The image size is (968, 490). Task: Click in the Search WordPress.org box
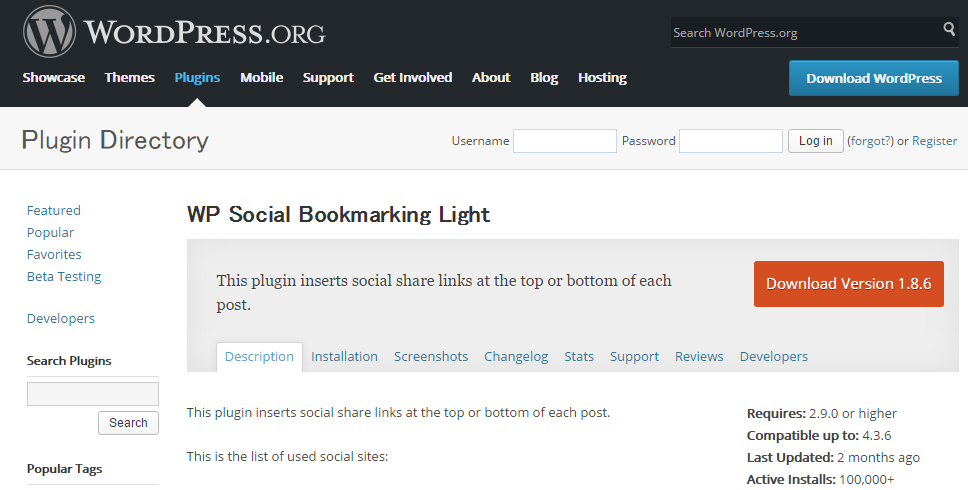point(803,32)
